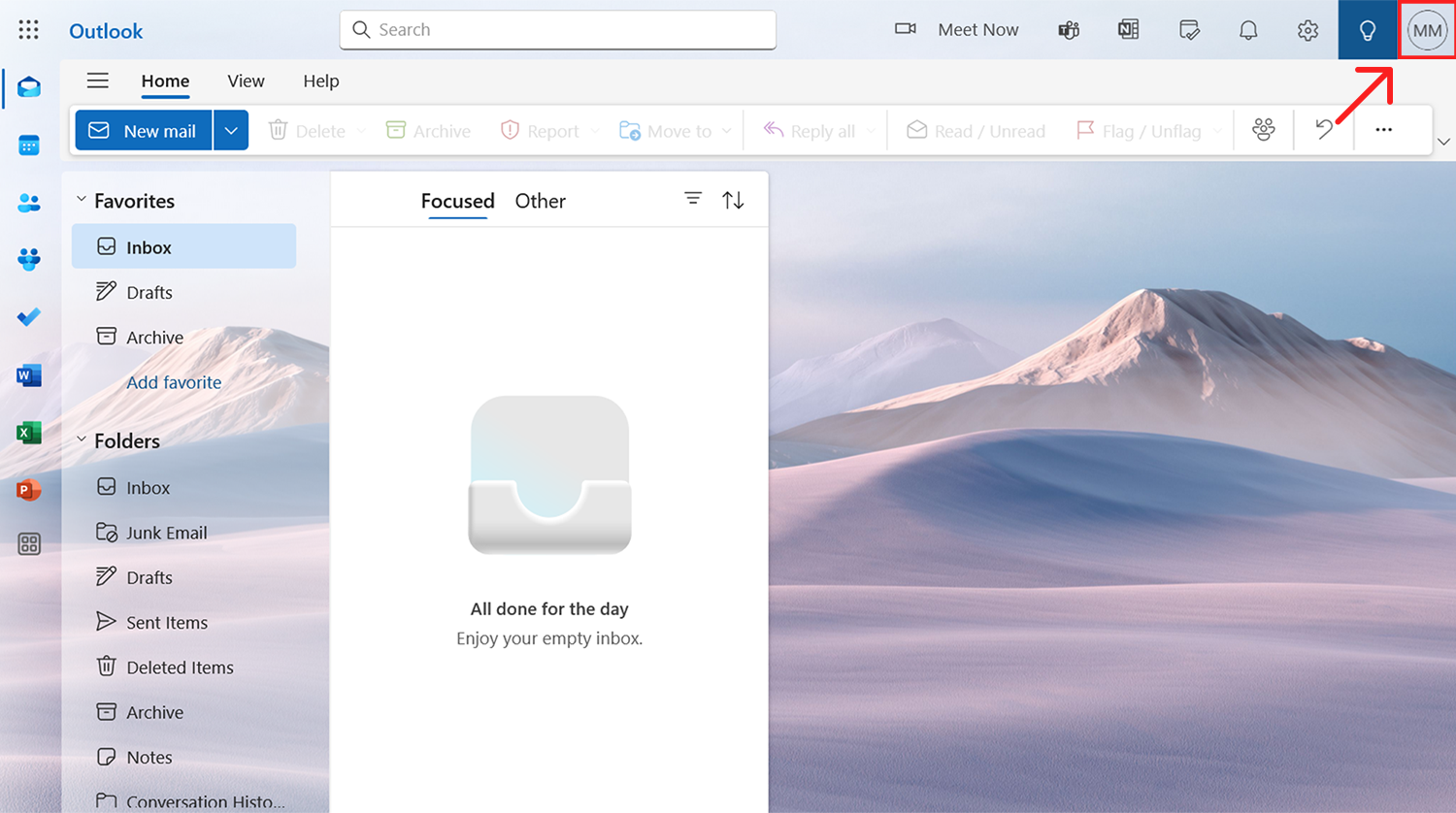Screen dimensions: 1456x813
Task: Select Inbox under Favorites
Action: click(183, 246)
